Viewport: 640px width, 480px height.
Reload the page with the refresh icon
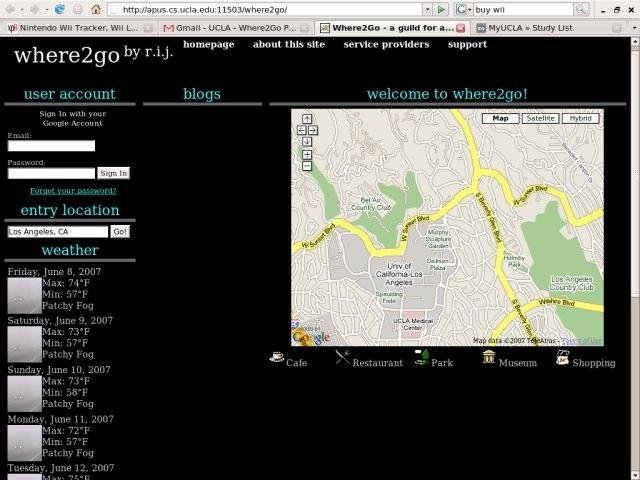point(60,9)
